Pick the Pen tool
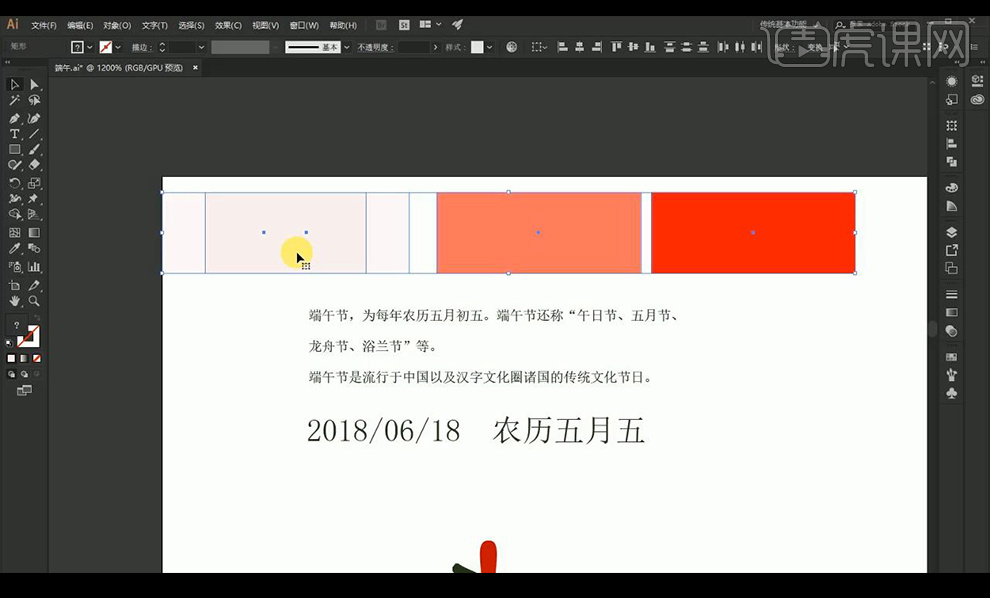The width and height of the screenshot is (990, 598). click(x=15, y=118)
